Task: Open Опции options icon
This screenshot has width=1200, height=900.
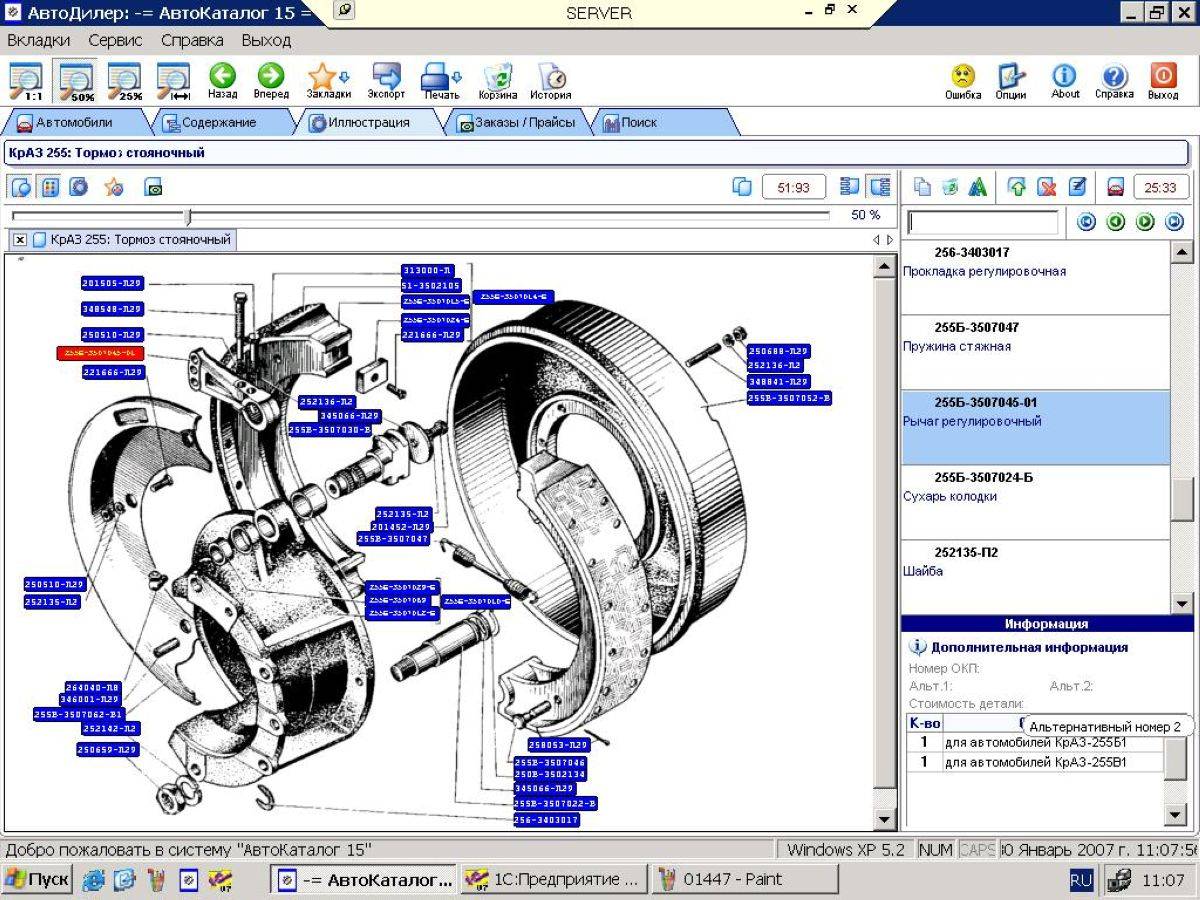Action: tap(1011, 81)
